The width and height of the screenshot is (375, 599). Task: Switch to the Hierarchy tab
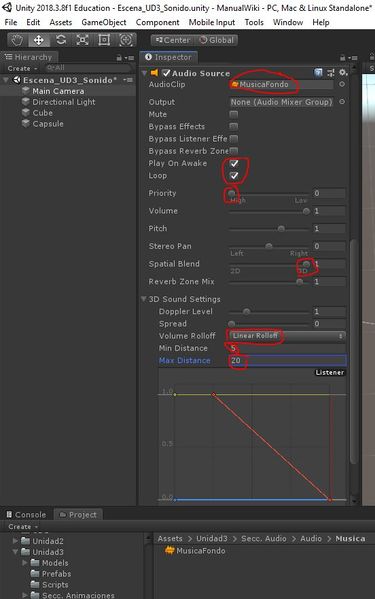(x=29, y=57)
